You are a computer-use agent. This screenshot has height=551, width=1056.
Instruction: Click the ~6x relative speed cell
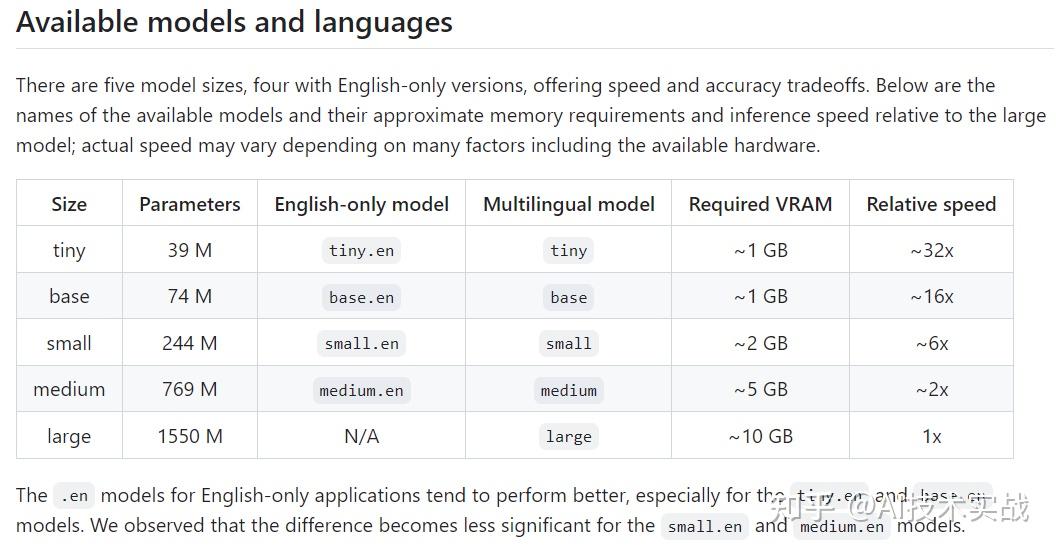tap(931, 343)
